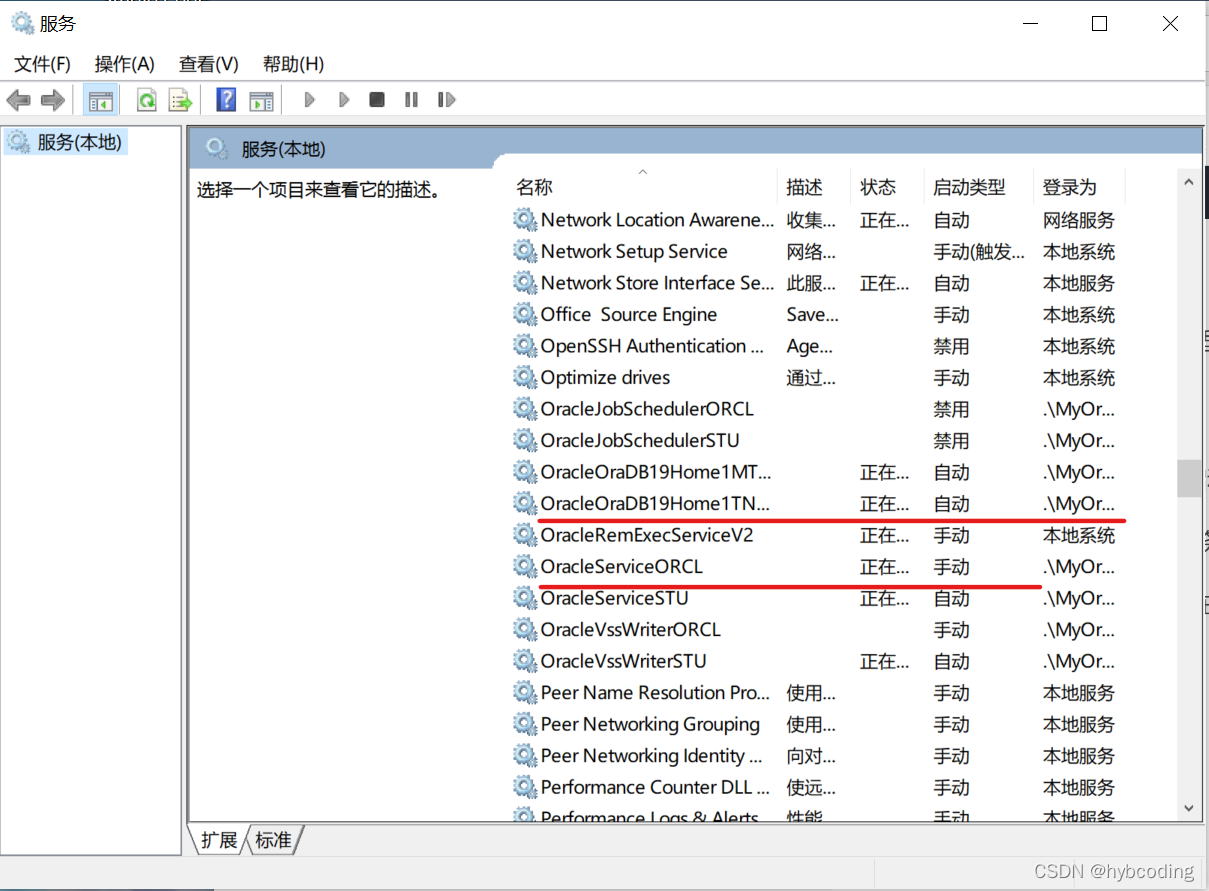
Task: Click the Stop service square icon
Action: point(377,100)
